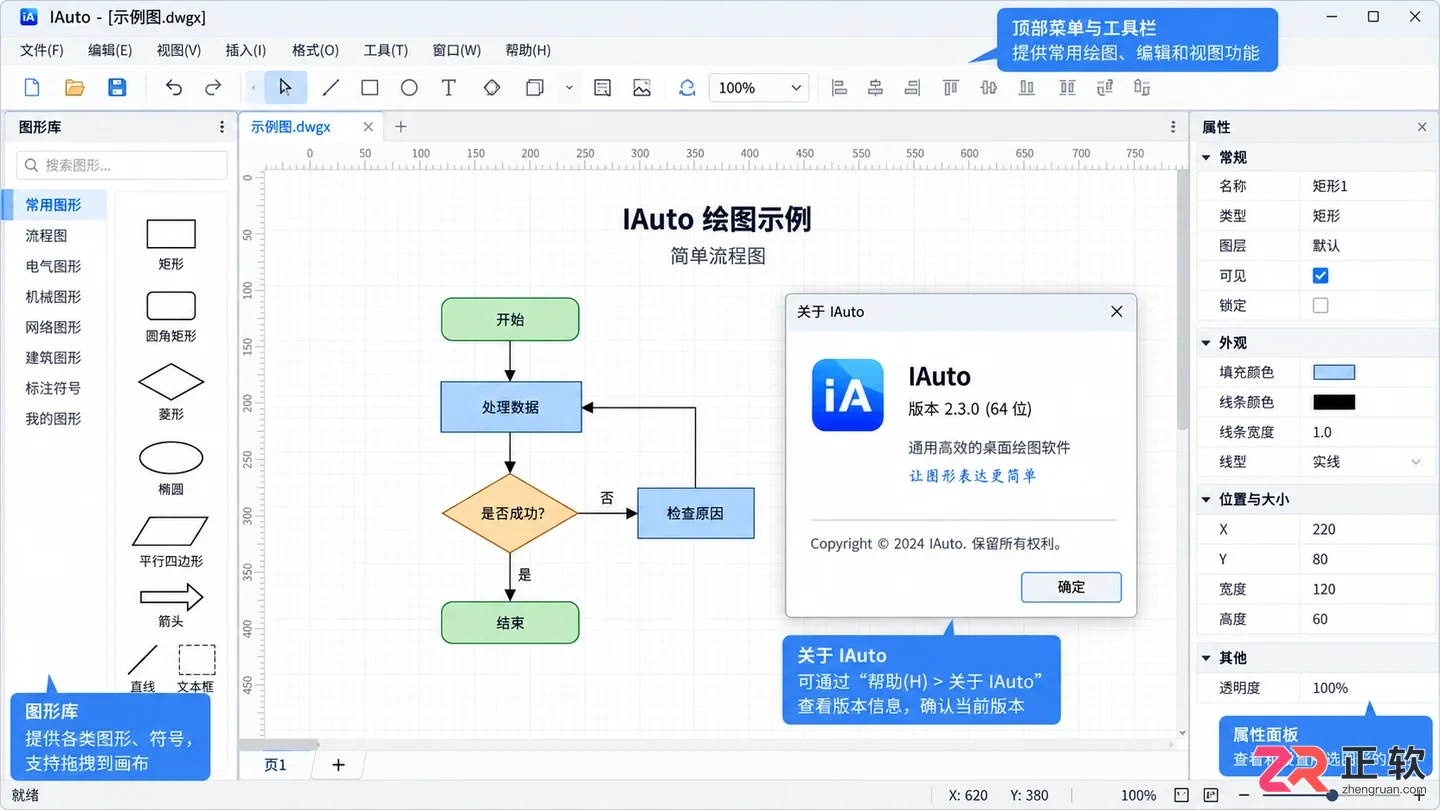Select the 网络图形 shape category

click(x=53, y=327)
